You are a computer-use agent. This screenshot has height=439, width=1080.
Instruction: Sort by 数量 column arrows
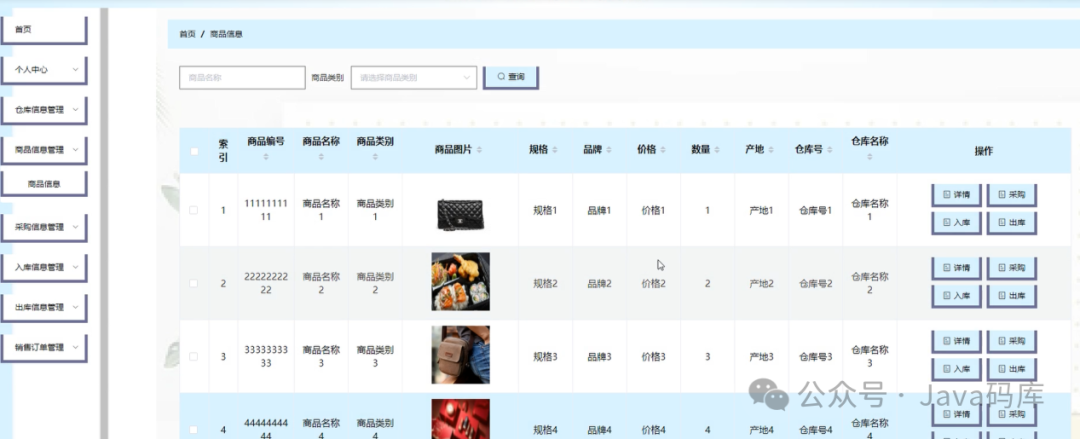pos(717,150)
